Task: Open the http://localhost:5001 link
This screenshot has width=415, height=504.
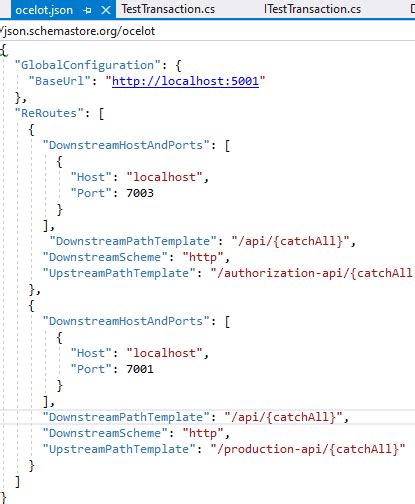Action: click(185, 81)
